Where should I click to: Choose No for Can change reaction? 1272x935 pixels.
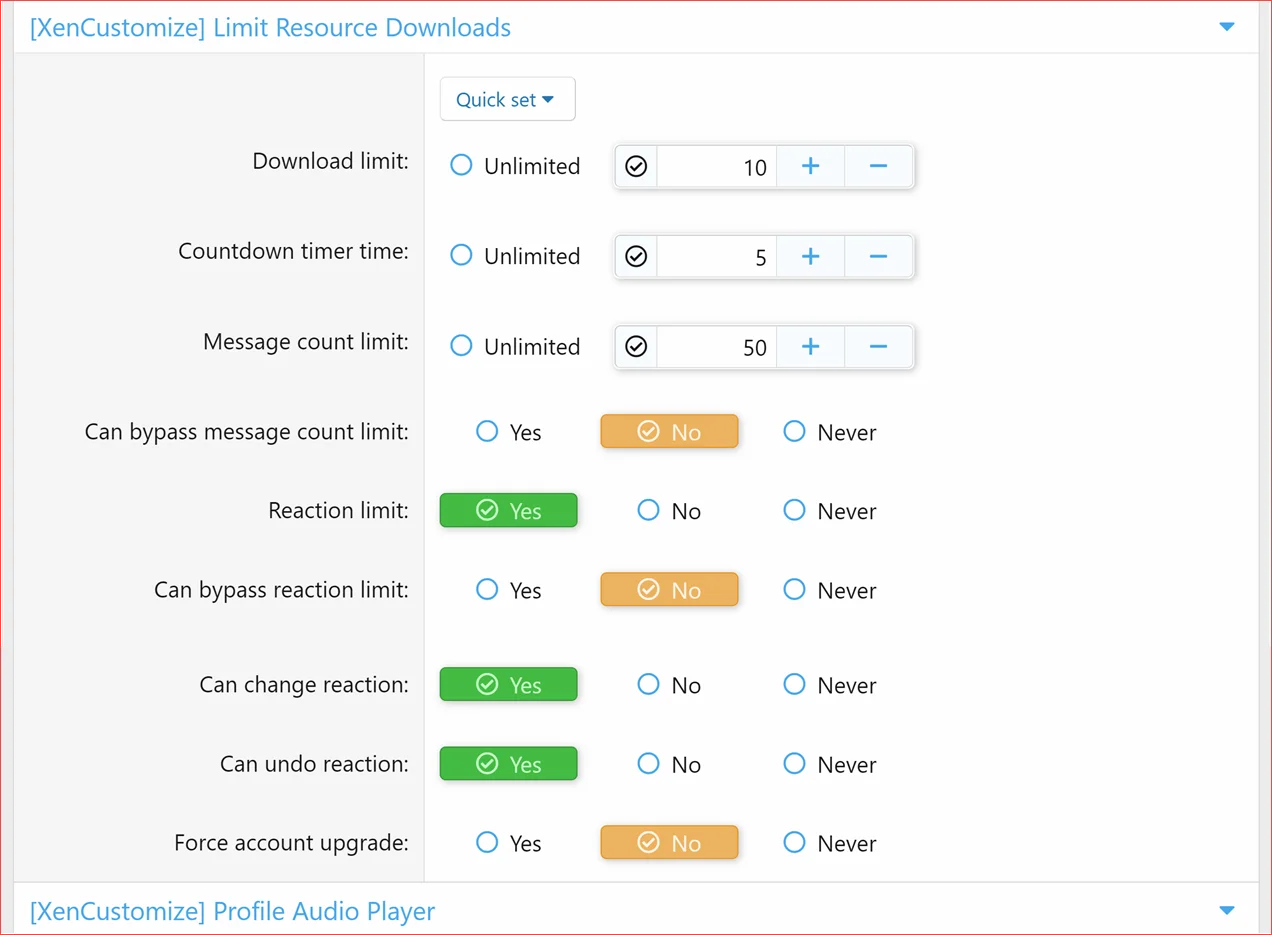point(669,685)
